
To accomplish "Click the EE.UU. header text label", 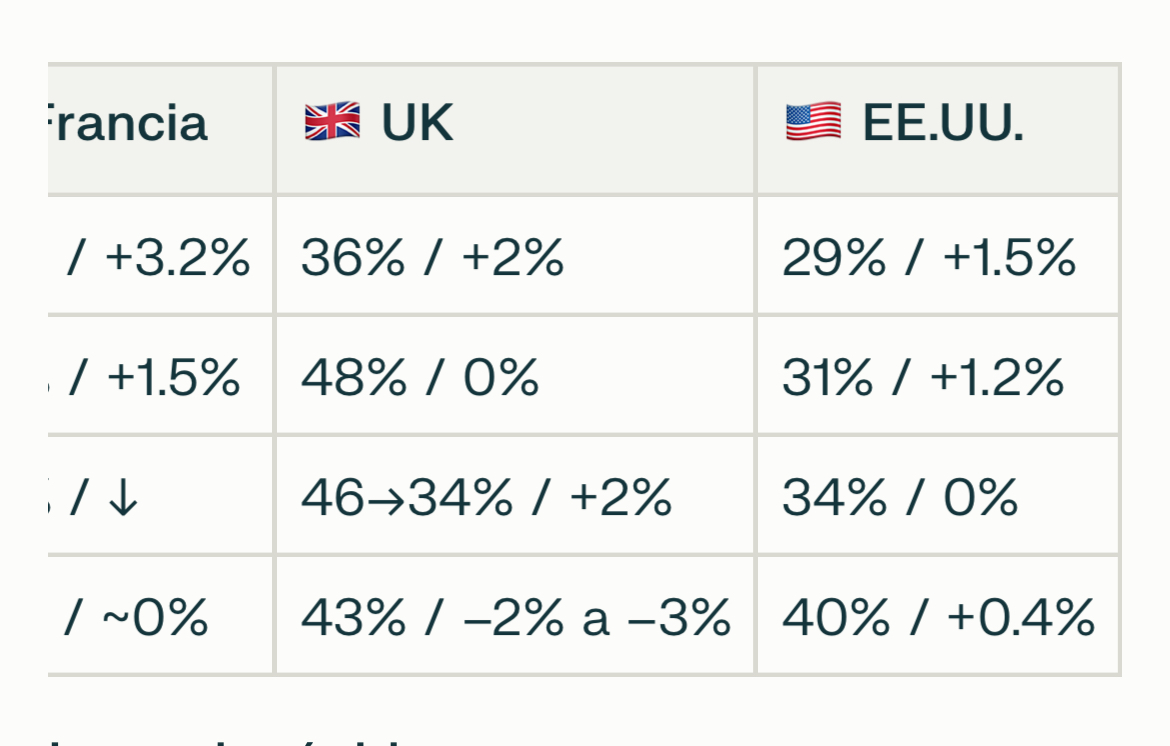I will point(943,123).
